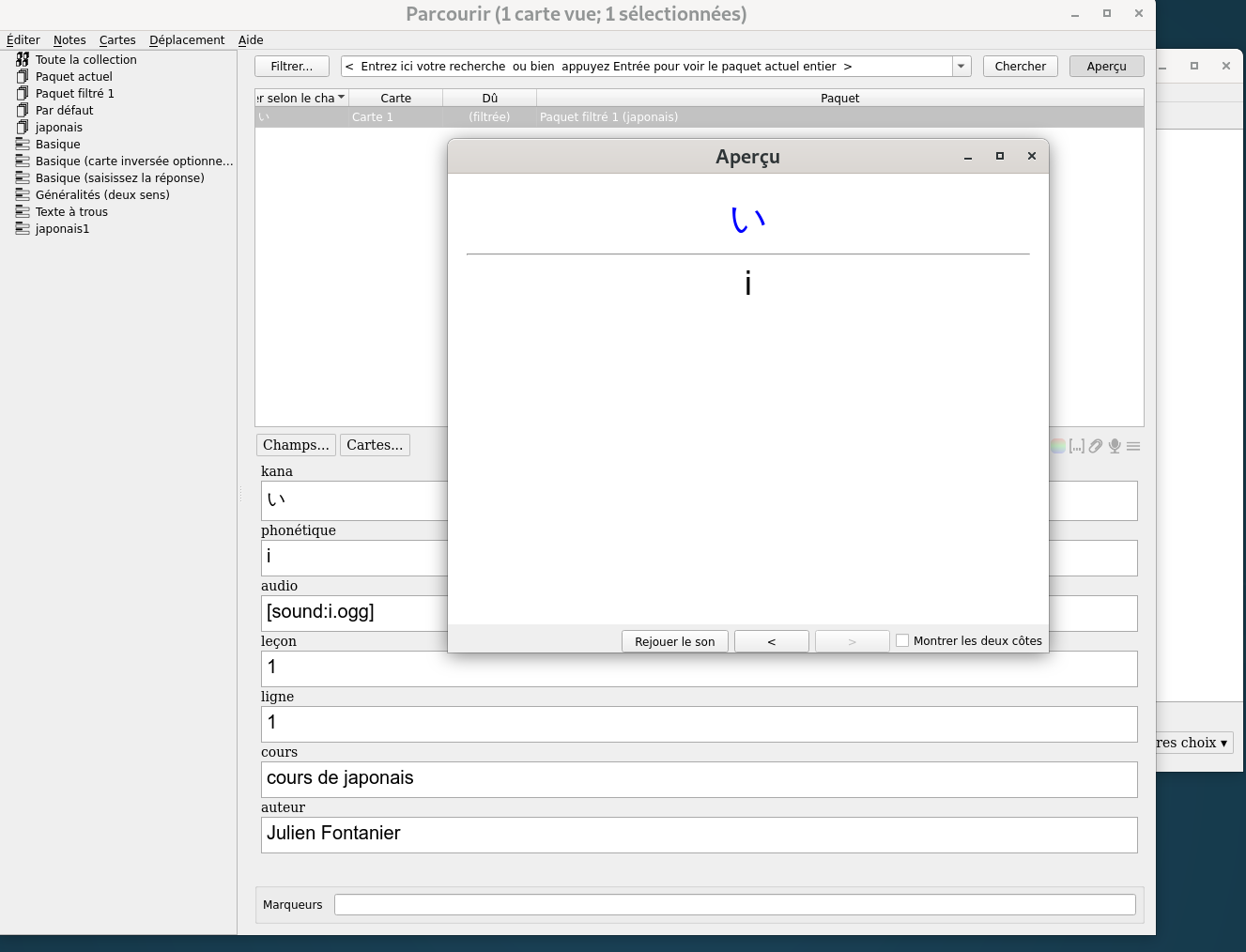Click the Marqueurs tags input field
The image size is (1246, 952).
(734, 904)
